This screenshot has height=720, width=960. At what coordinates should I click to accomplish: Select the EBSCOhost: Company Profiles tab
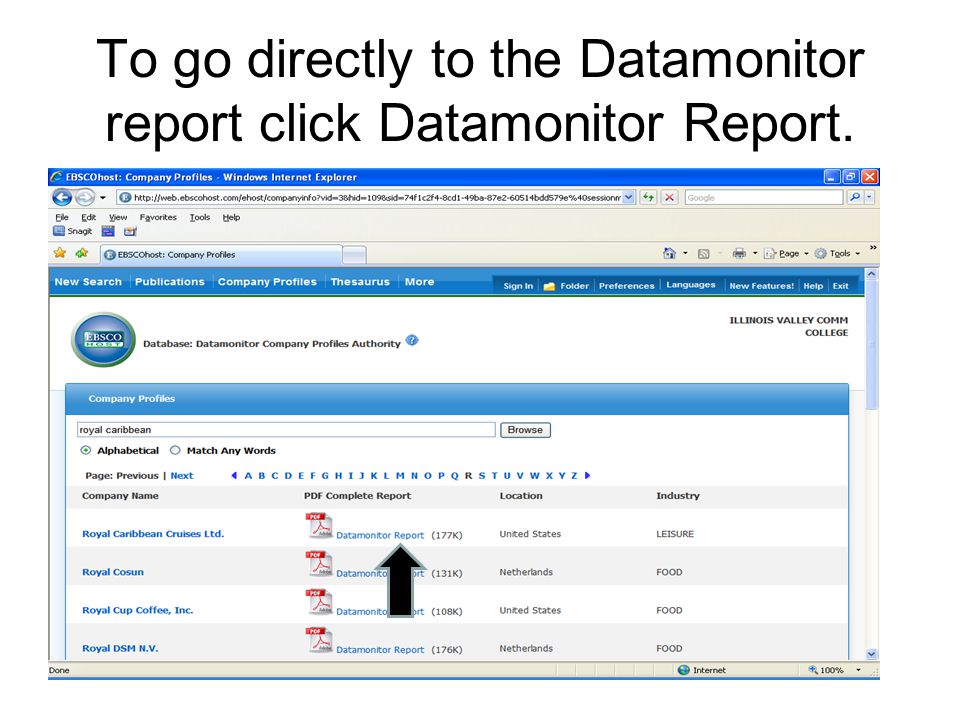pyautogui.click(x=220, y=255)
